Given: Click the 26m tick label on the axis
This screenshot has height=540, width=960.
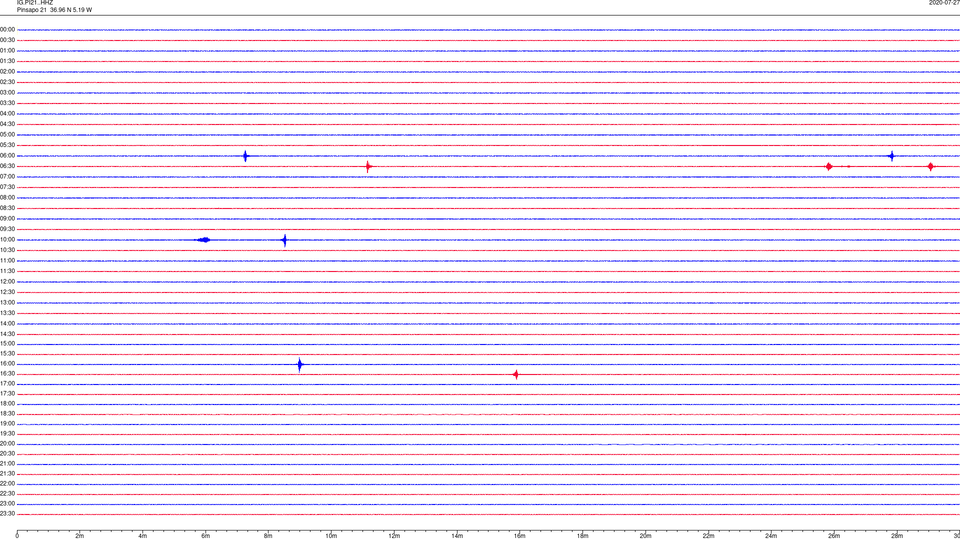Looking at the screenshot, I should click(834, 536).
